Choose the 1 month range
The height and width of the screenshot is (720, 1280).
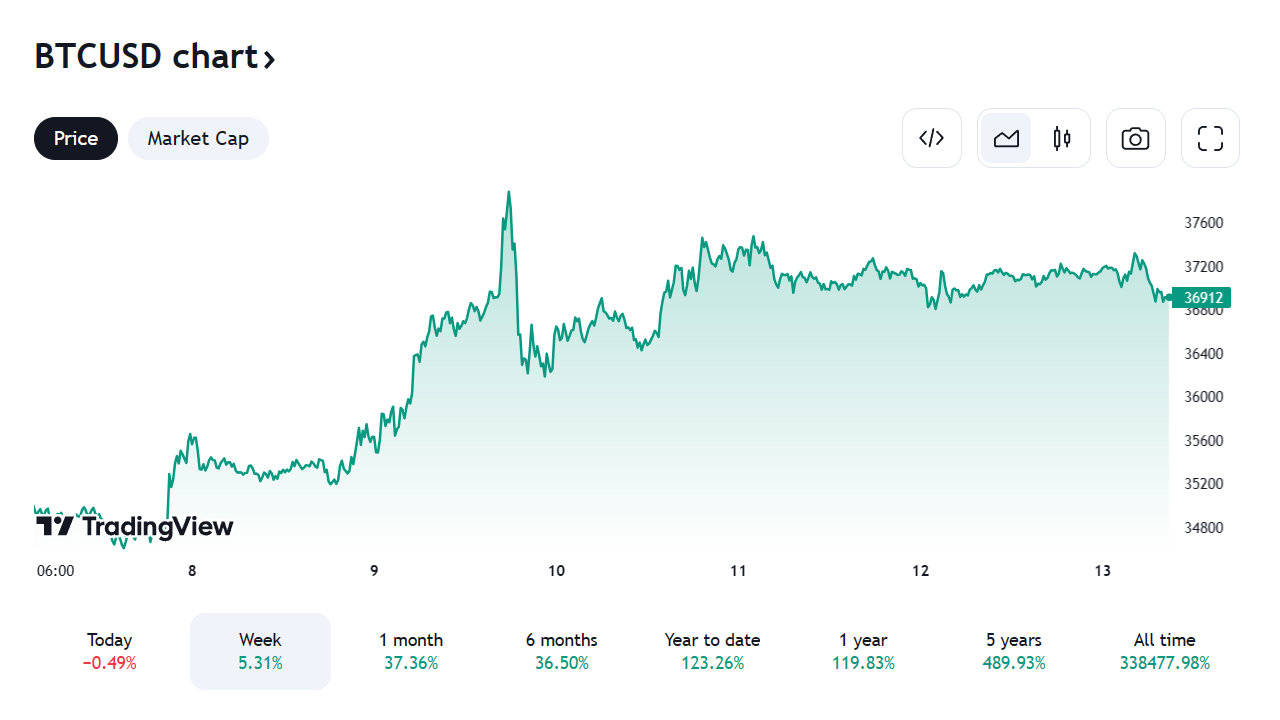click(411, 650)
